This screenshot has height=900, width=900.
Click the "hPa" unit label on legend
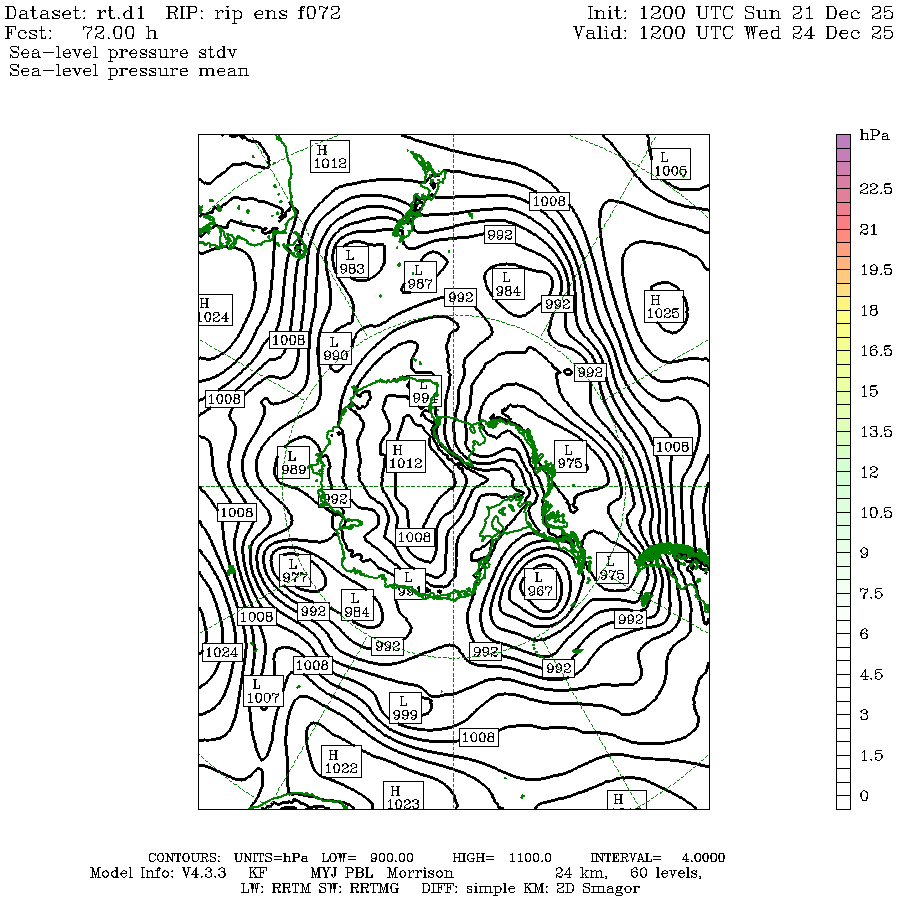click(875, 135)
